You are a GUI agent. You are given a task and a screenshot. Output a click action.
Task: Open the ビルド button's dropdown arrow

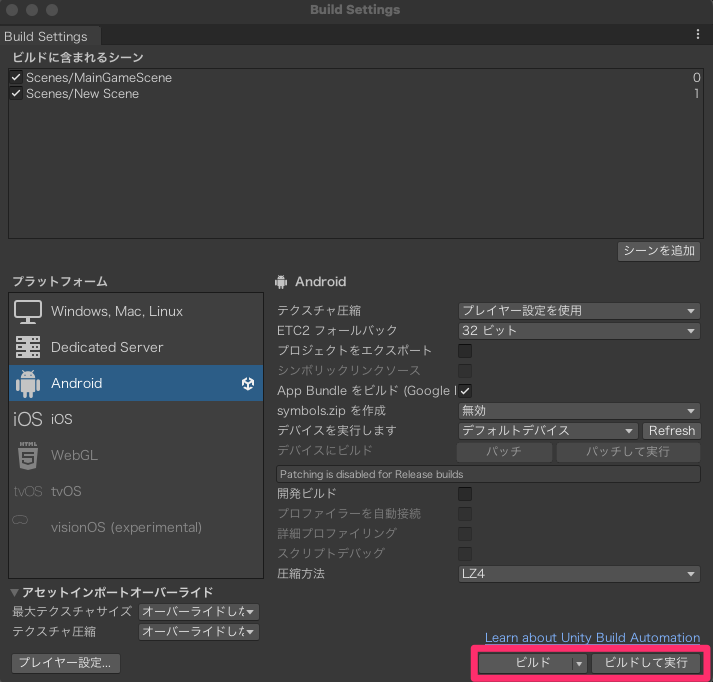pyautogui.click(x=579, y=664)
